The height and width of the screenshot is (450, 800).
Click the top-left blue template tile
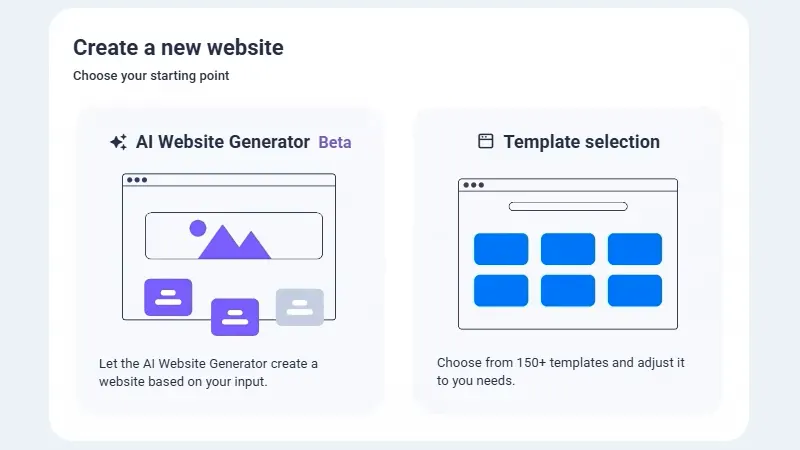[501, 249]
